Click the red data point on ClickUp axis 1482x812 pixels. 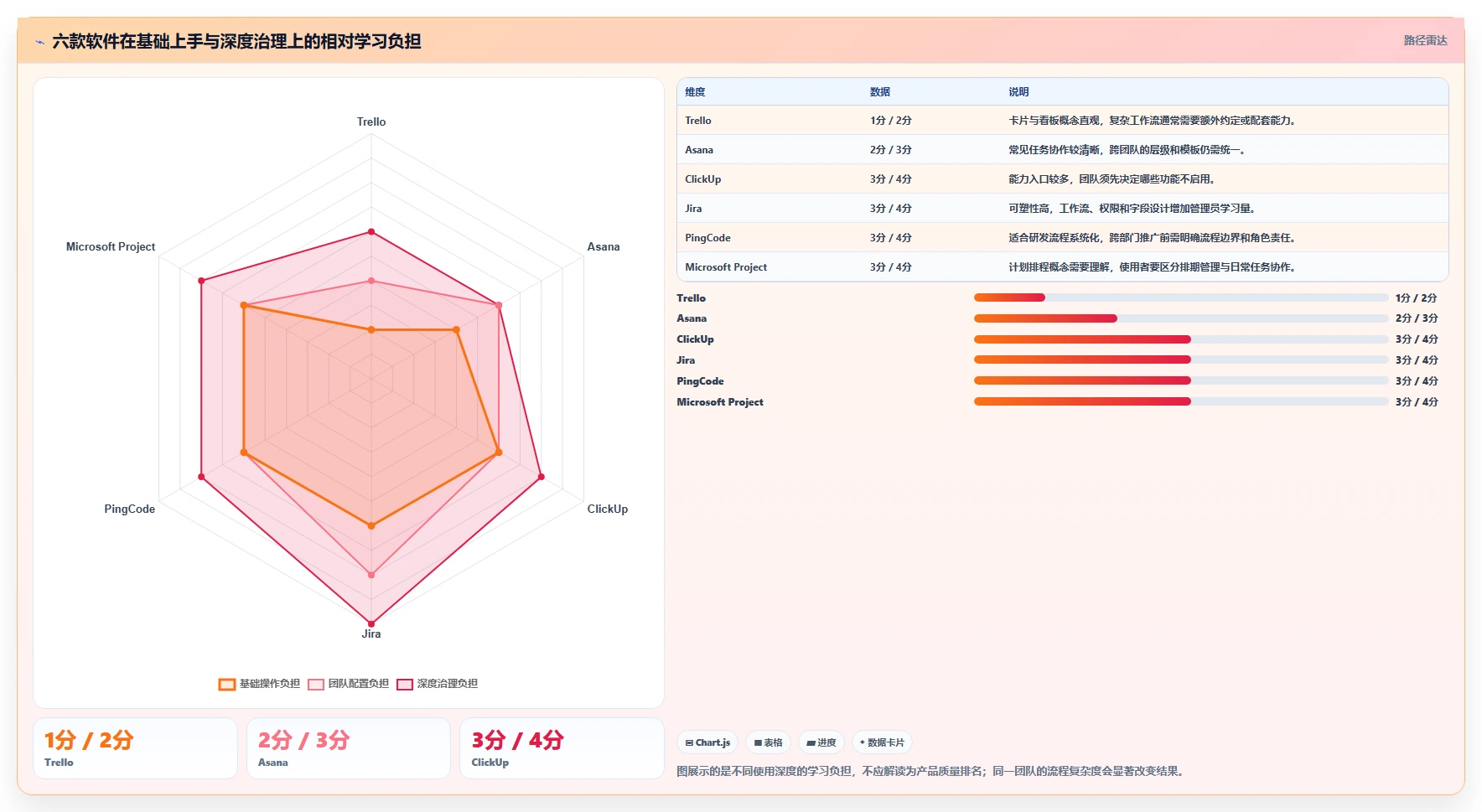[541, 477]
